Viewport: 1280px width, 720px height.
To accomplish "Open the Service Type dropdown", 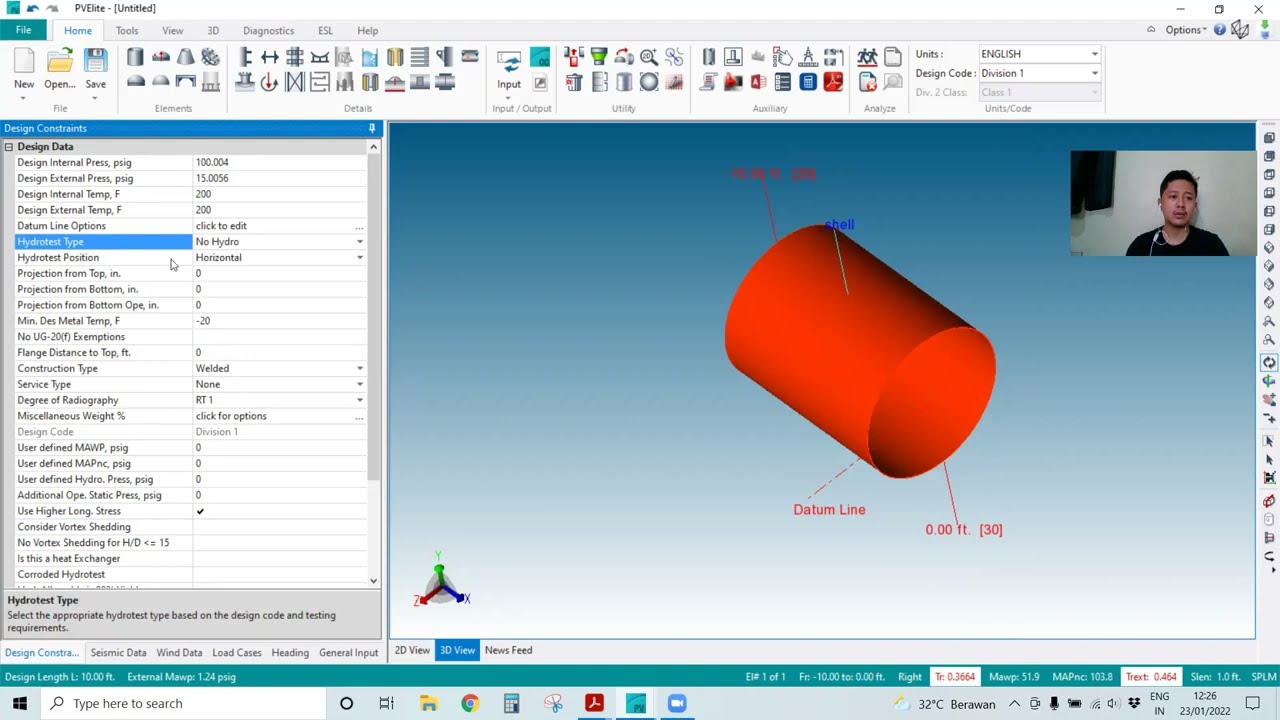I will click(360, 385).
